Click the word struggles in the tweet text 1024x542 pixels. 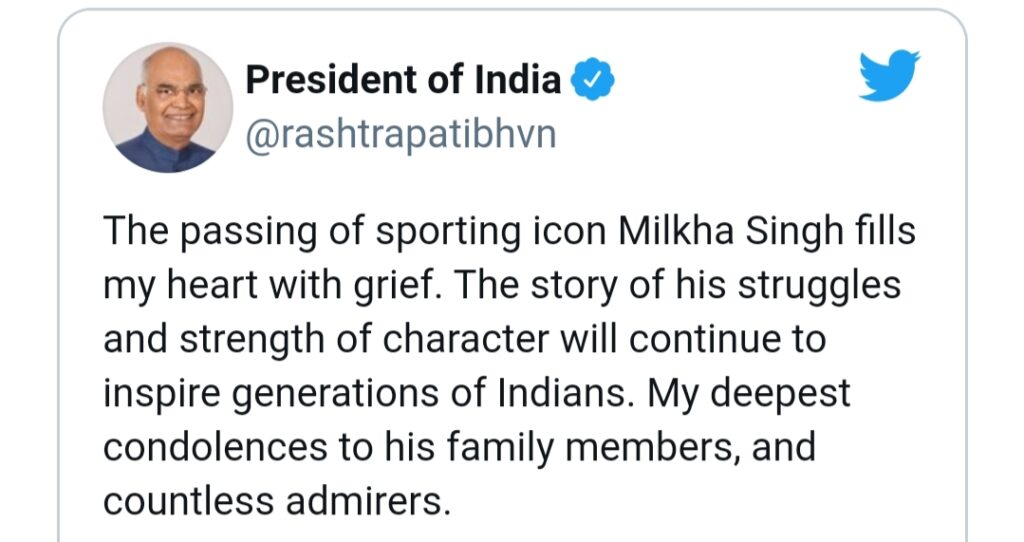[820, 285]
